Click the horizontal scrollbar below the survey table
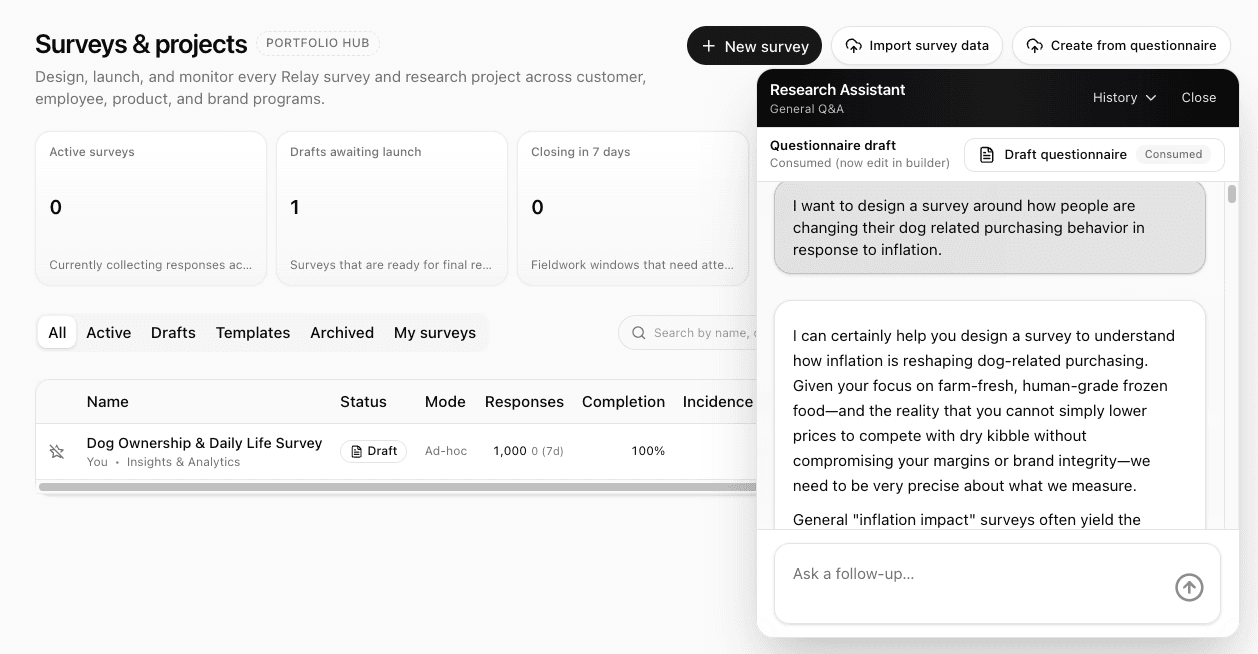This screenshot has height=654, width=1258. point(400,487)
